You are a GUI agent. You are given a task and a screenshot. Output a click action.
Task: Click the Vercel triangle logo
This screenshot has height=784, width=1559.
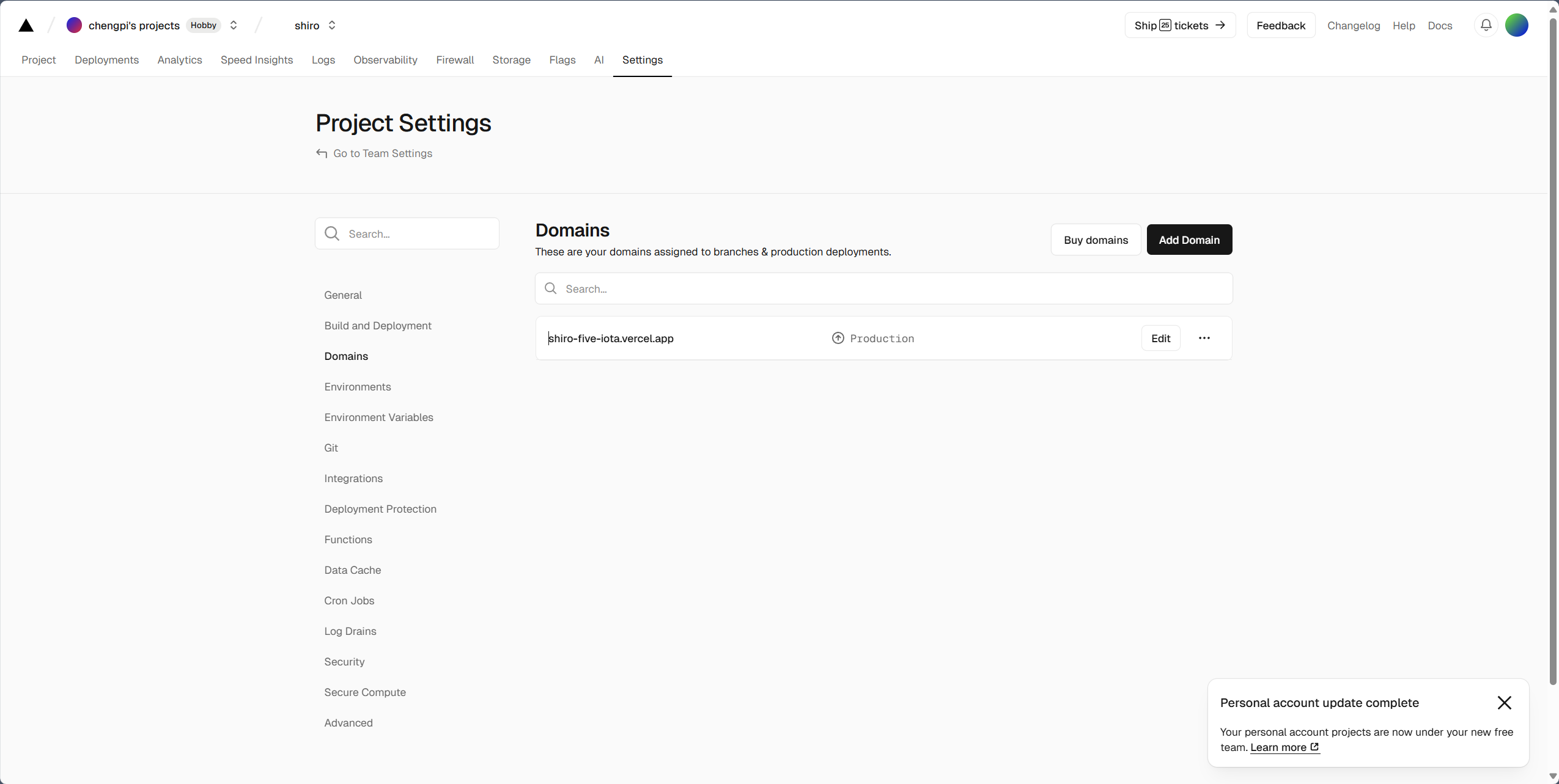[26, 25]
